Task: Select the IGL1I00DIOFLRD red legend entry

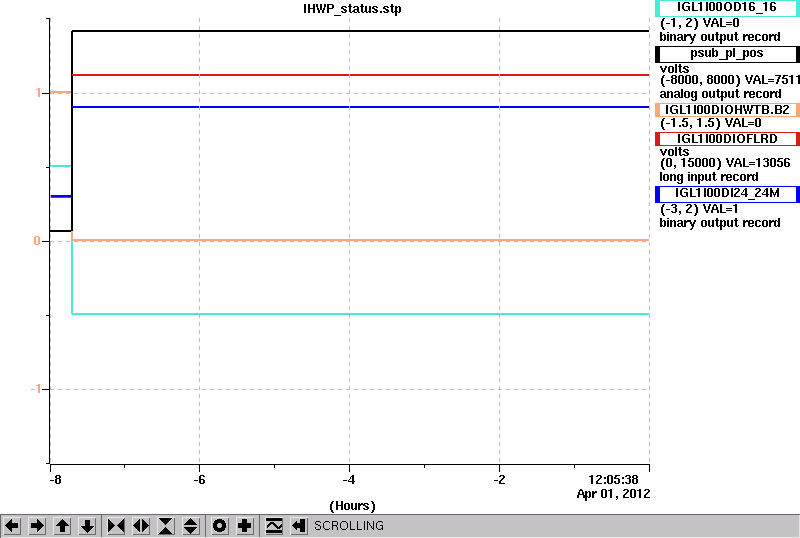Action: tap(727, 139)
